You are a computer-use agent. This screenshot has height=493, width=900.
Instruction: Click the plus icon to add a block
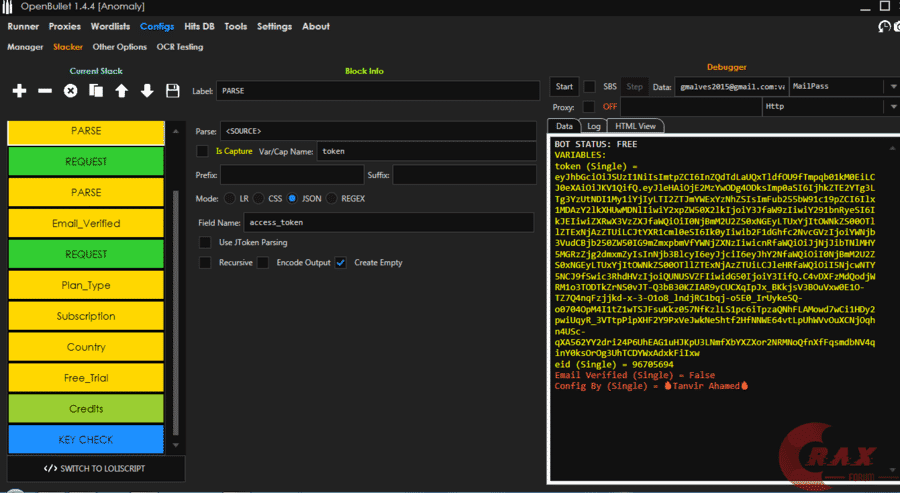[19, 91]
